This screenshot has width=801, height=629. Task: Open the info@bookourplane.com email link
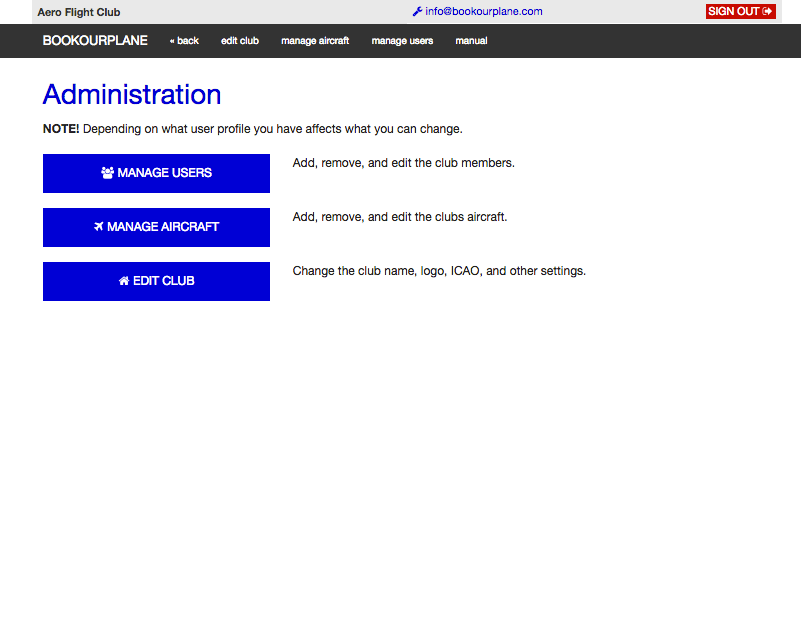pos(483,11)
